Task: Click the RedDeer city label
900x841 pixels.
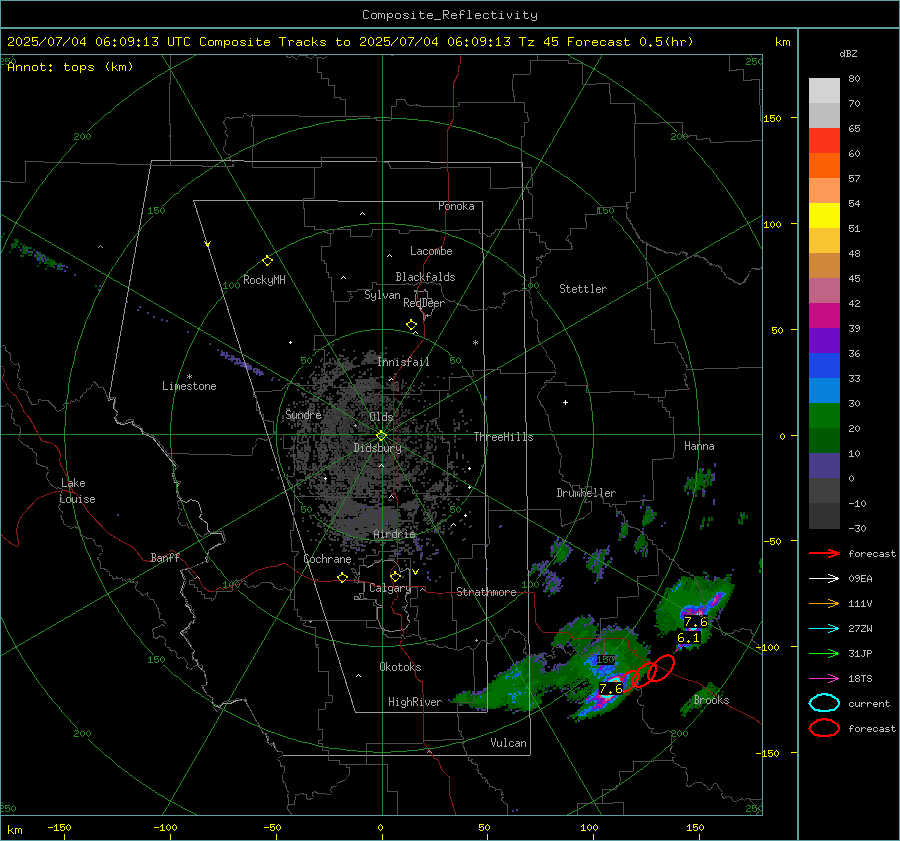Action: (x=424, y=303)
